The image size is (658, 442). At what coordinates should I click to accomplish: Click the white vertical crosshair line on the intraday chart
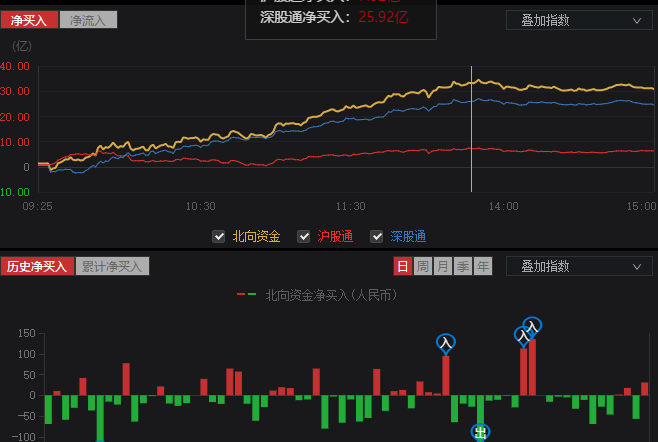(x=471, y=129)
